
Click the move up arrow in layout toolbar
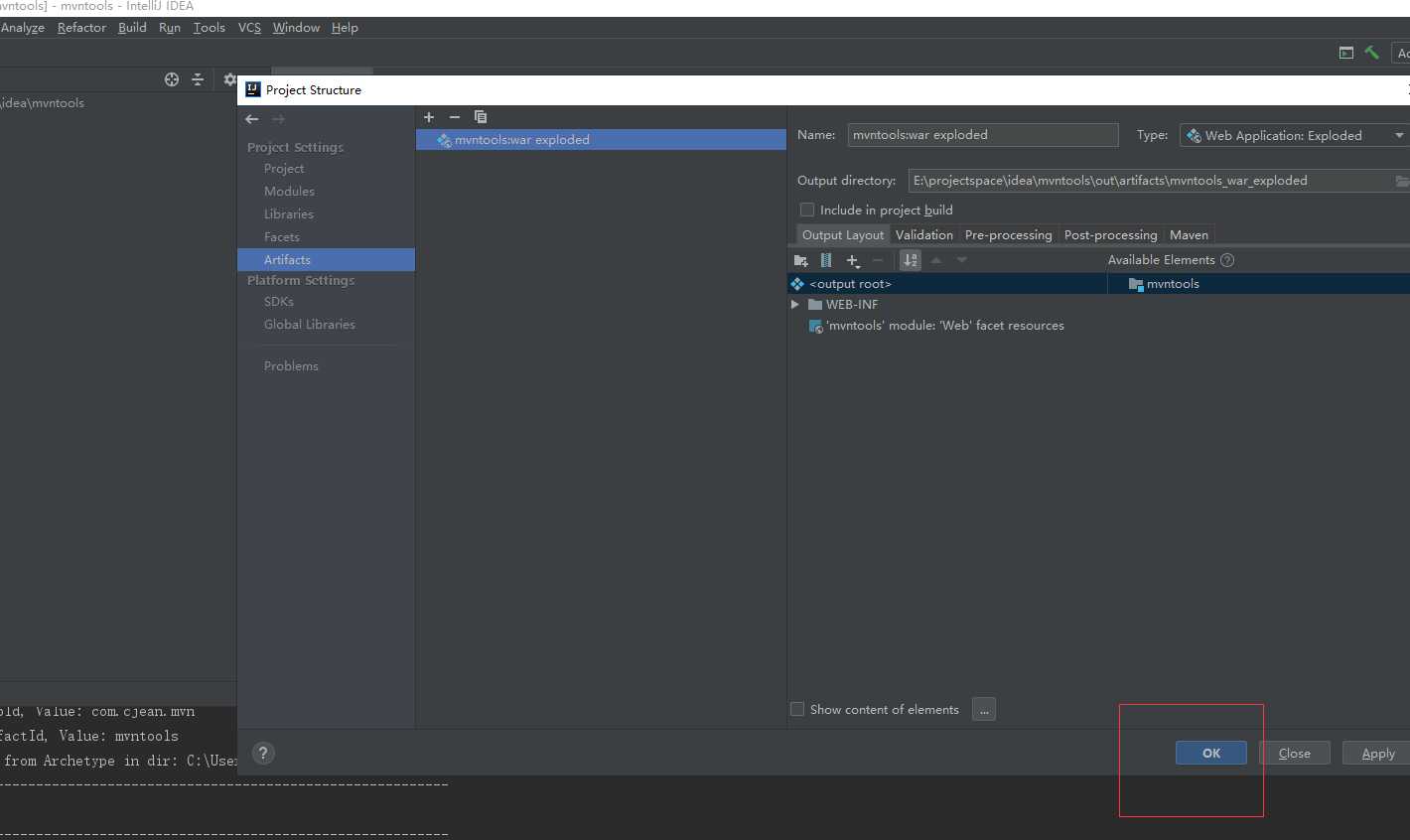pyautogui.click(x=936, y=260)
